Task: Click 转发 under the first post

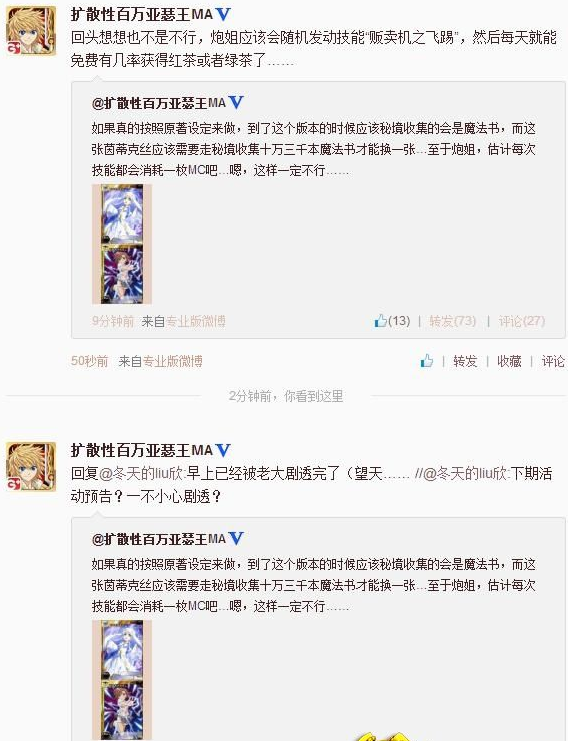Action: tap(465, 362)
